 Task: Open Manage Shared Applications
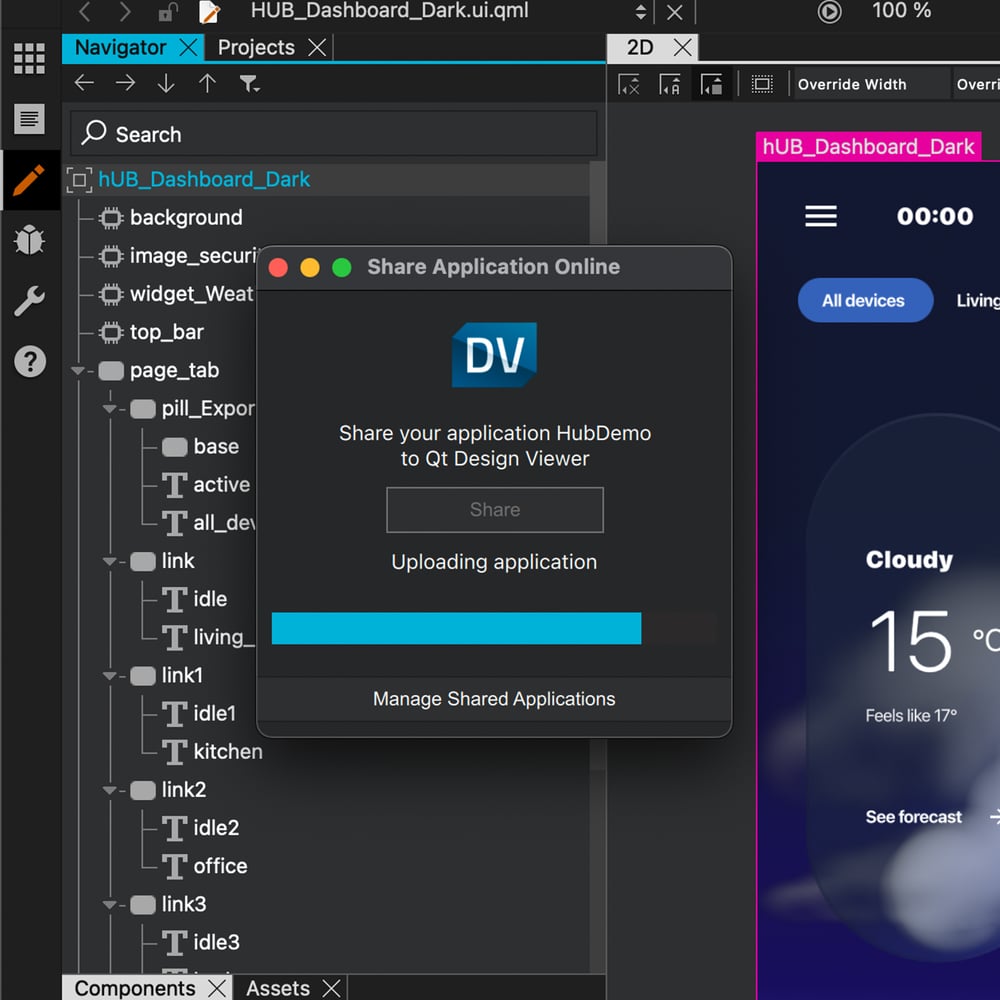[x=494, y=699]
